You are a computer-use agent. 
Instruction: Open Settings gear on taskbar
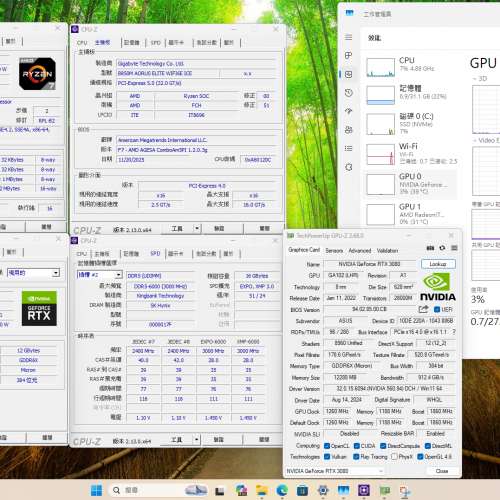[323, 491]
